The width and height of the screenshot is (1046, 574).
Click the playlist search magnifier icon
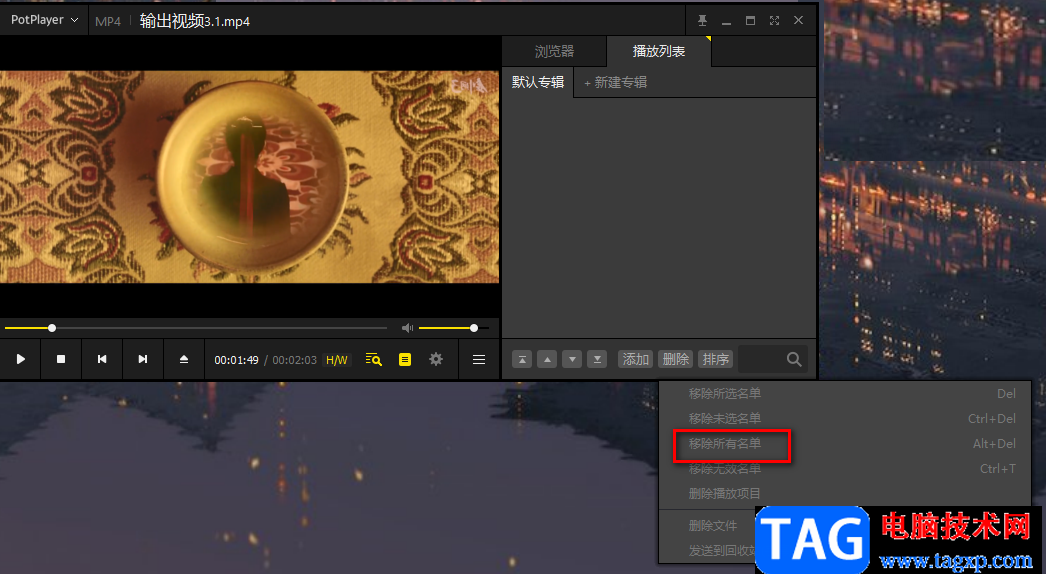(794, 359)
